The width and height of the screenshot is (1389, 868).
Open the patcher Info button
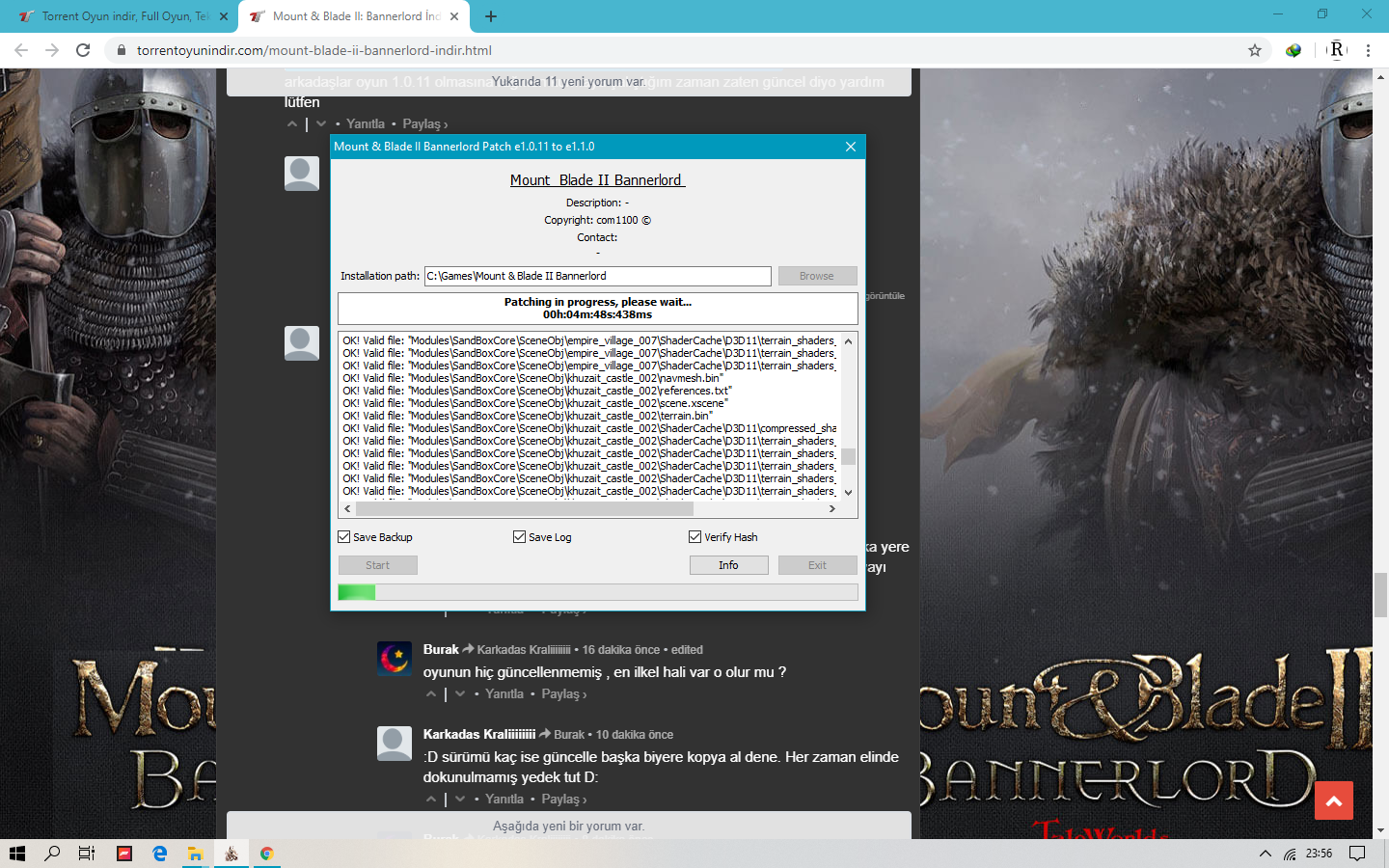click(728, 565)
